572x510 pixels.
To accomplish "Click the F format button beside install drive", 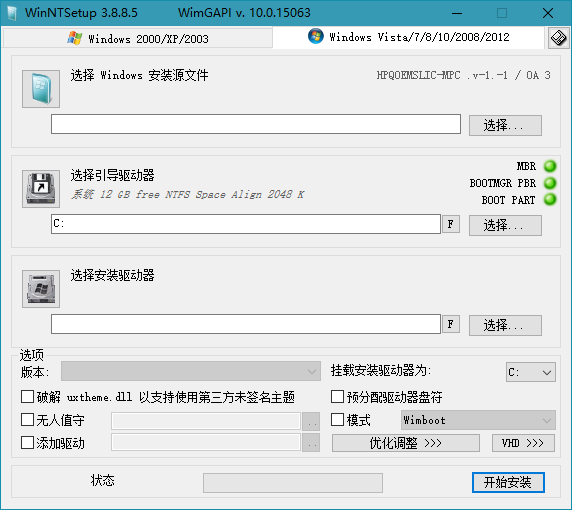I will [451, 324].
